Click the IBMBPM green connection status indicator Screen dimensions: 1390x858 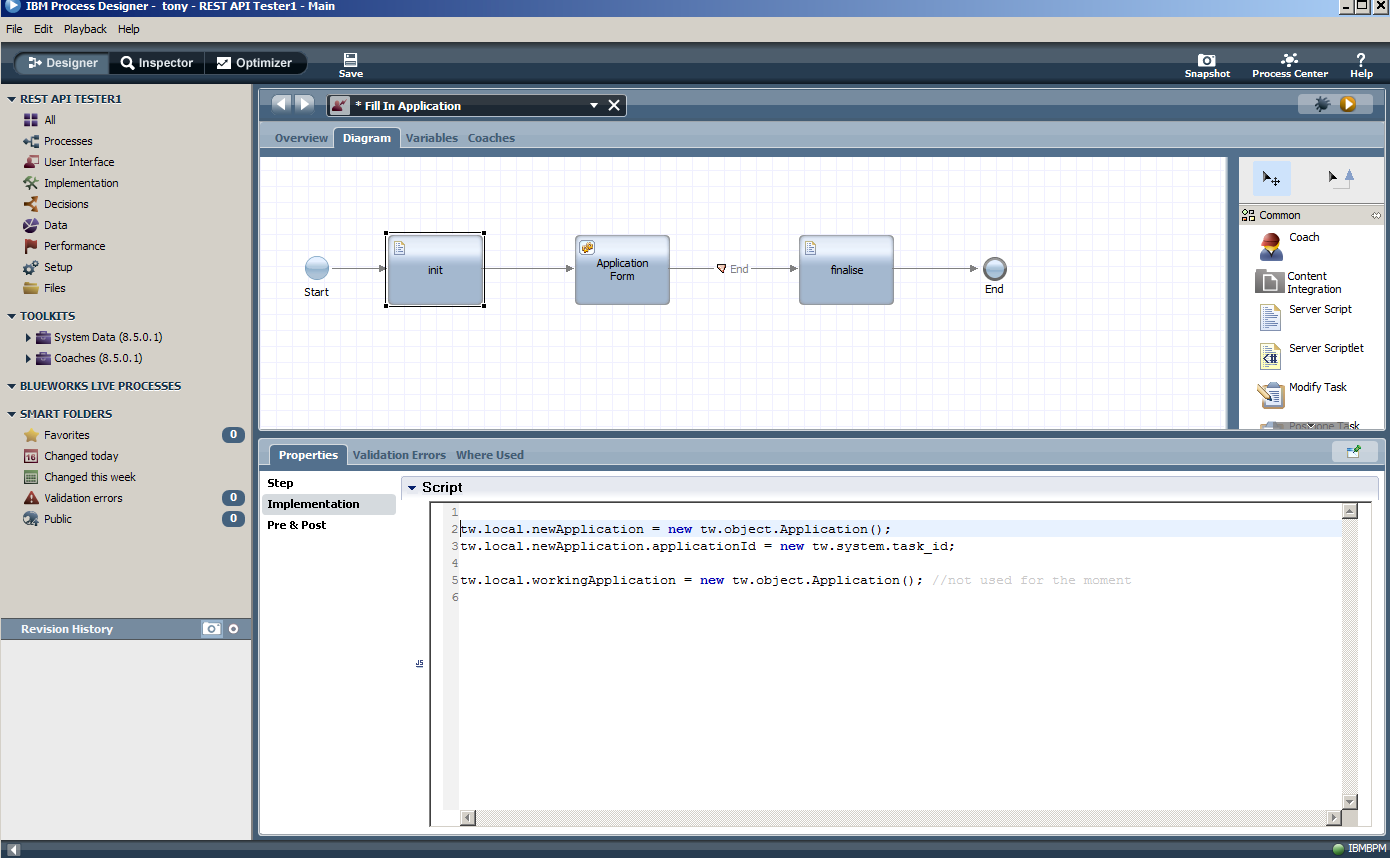(1338, 849)
